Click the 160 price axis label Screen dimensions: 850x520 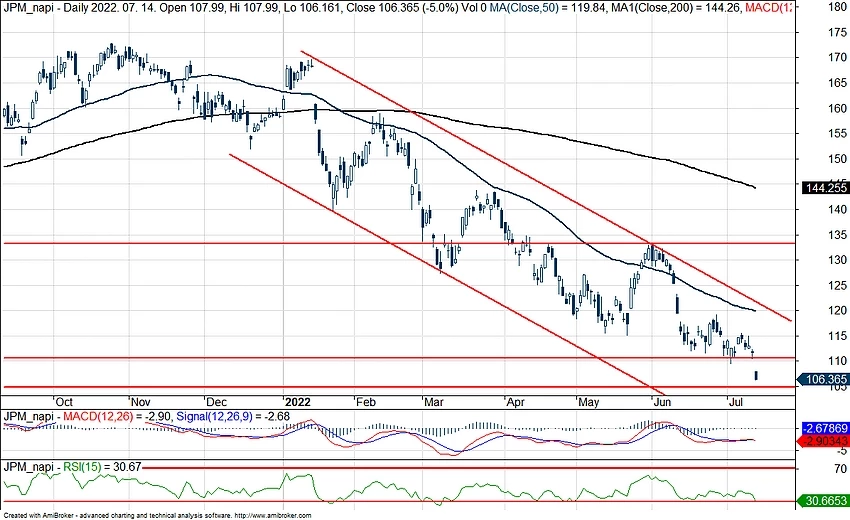(838, 108)
